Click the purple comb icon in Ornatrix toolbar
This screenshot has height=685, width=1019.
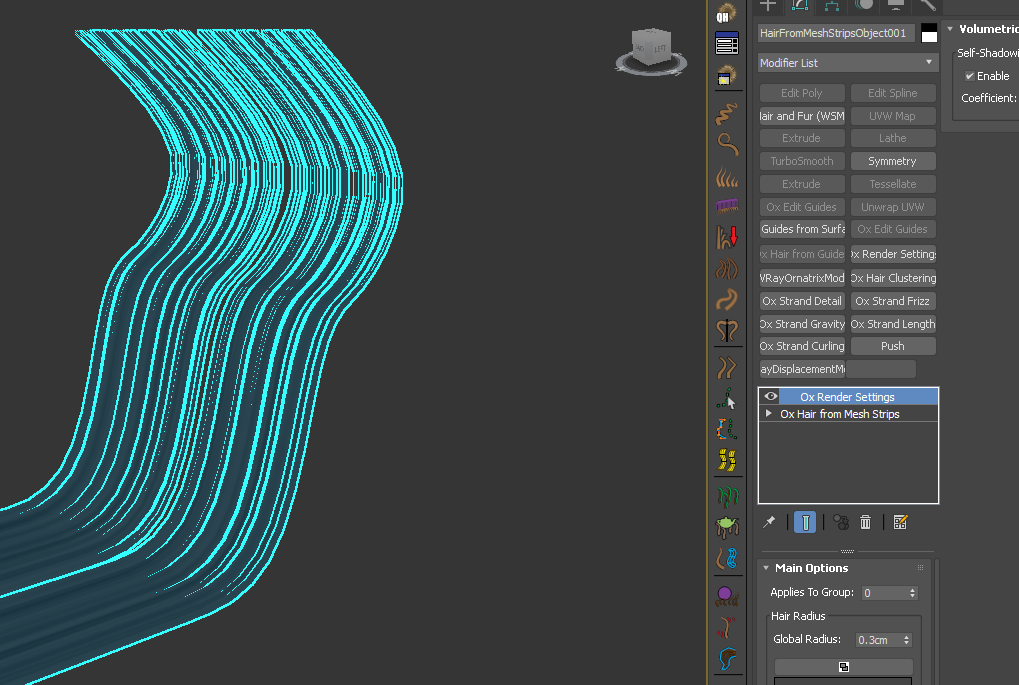727,206
